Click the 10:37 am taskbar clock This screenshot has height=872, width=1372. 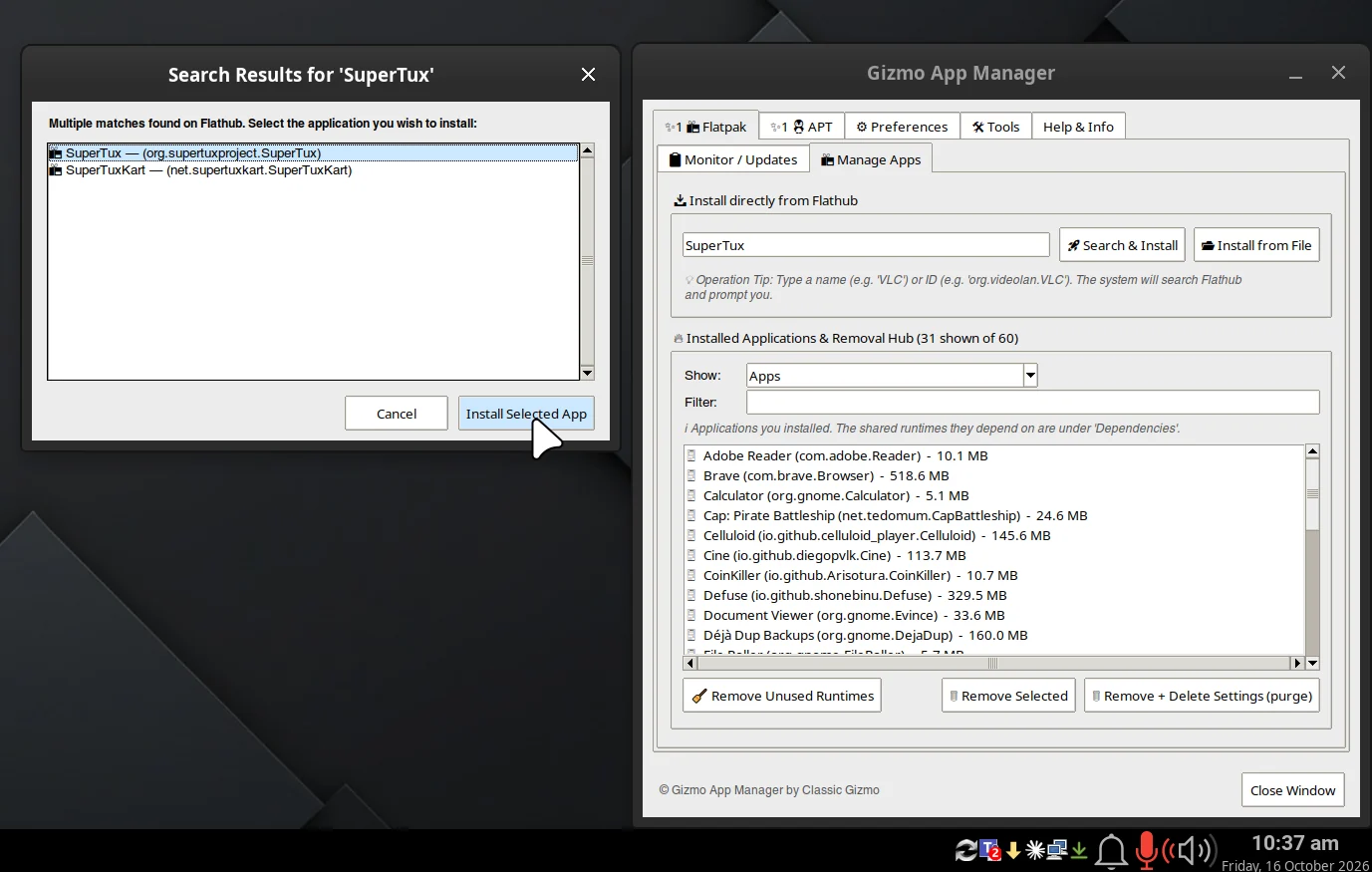(1294, 843)
